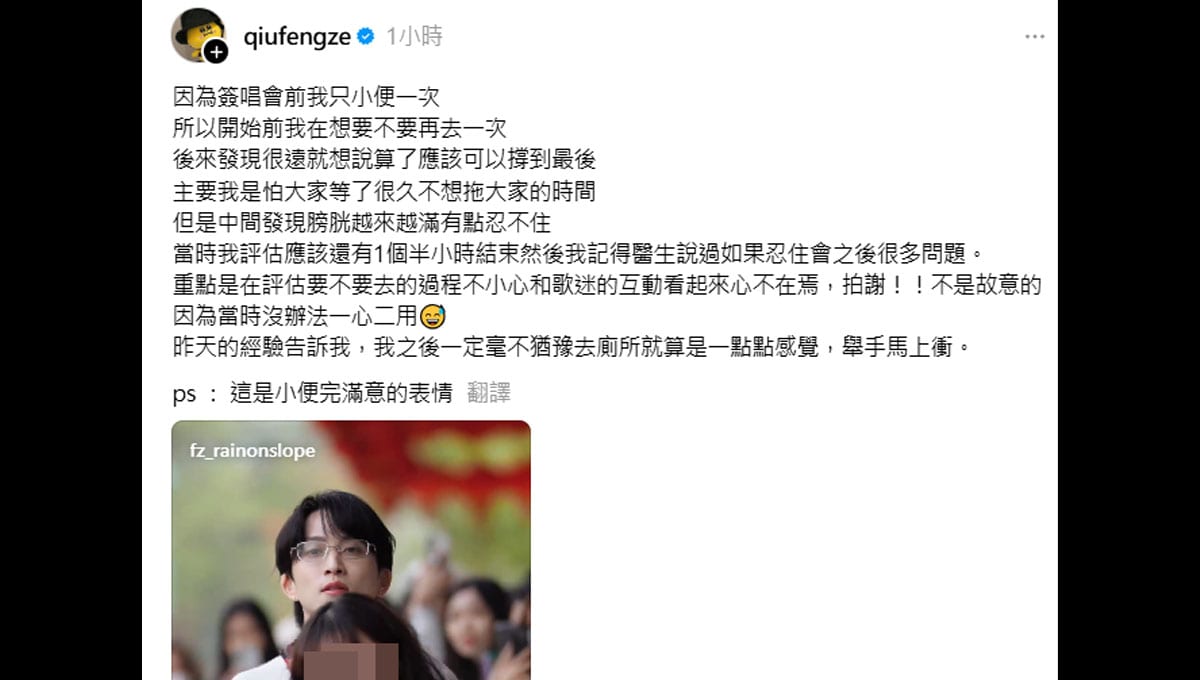Open qiufengze's profile avatar picture
Image resolution: width=1200 pixels, height=680 pixels.
198,35
